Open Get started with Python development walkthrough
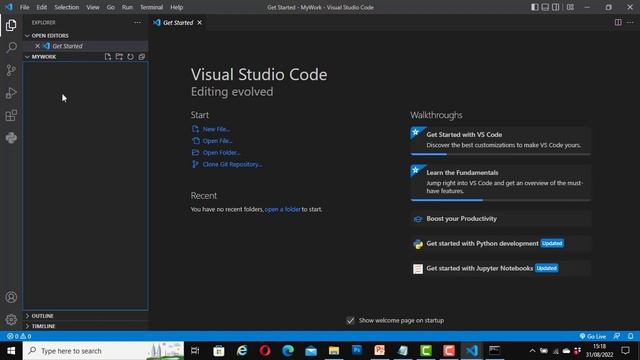Viewport: 640px width, 360px height. [500, 244]
